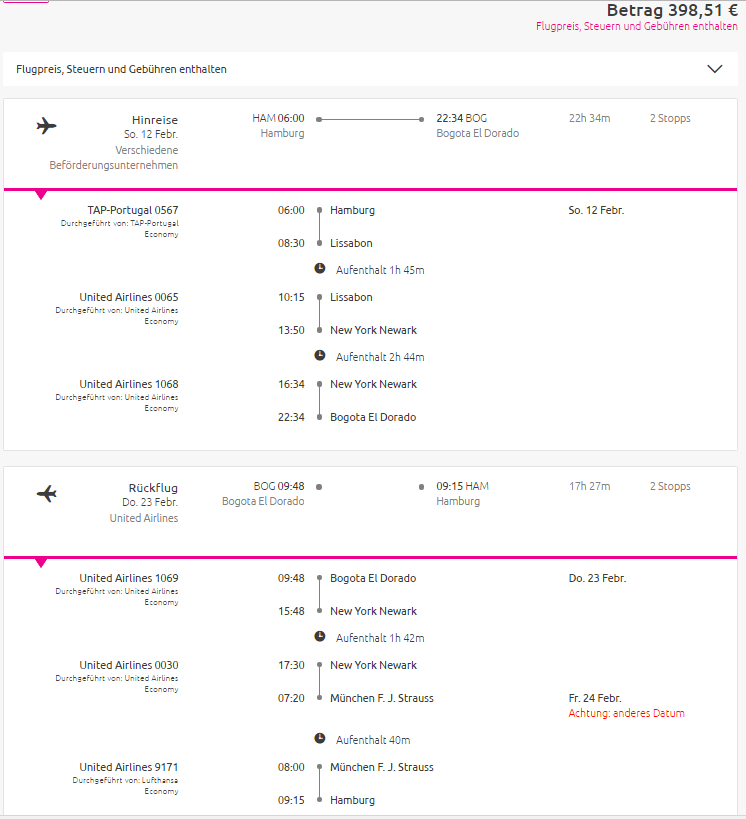Click the clock icon beside Aufenthalt 40m

point(320,739)
